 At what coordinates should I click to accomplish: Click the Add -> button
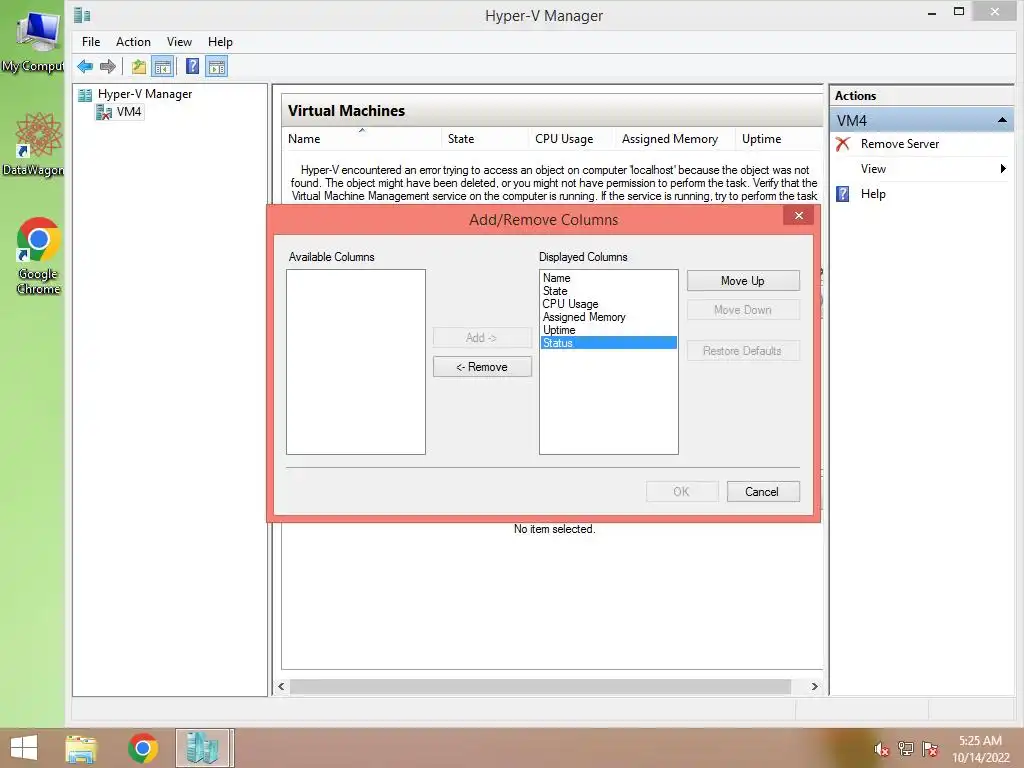(482, 338)
